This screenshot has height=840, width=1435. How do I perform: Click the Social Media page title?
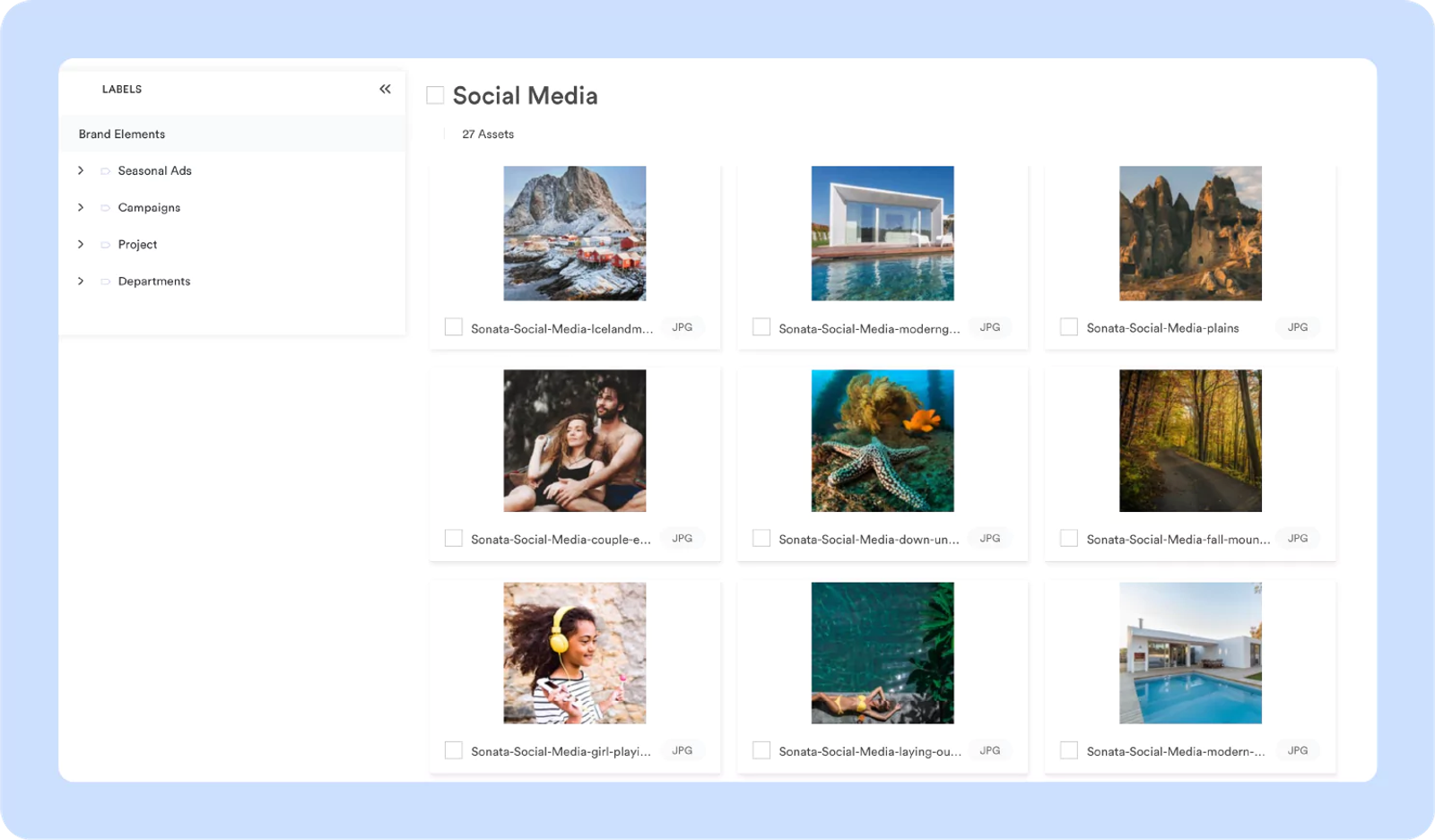point(525,95)
